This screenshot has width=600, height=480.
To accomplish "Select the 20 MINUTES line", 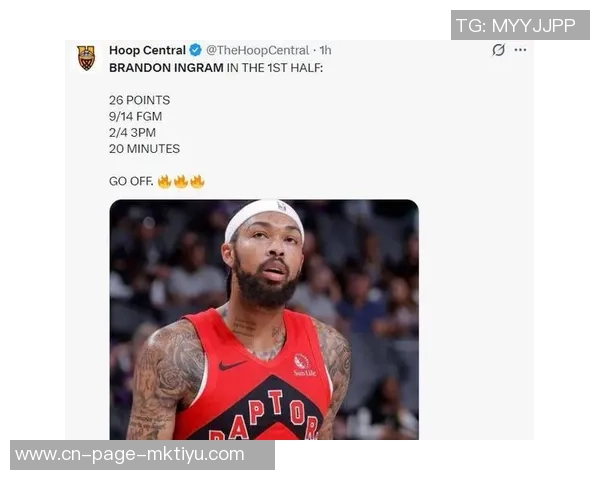I will pos(144,149).
